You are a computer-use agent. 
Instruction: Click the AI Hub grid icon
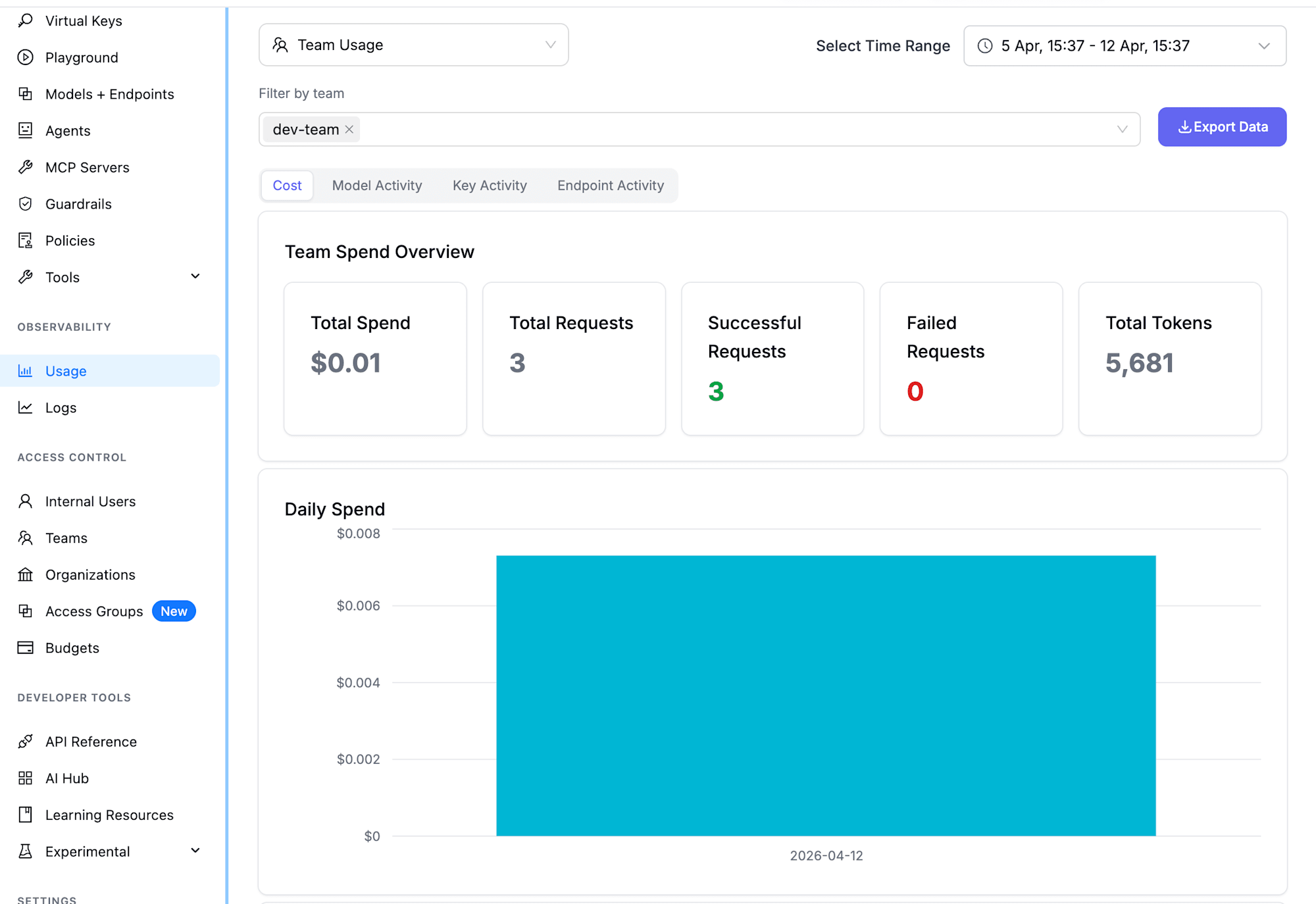tap(26, 778)
